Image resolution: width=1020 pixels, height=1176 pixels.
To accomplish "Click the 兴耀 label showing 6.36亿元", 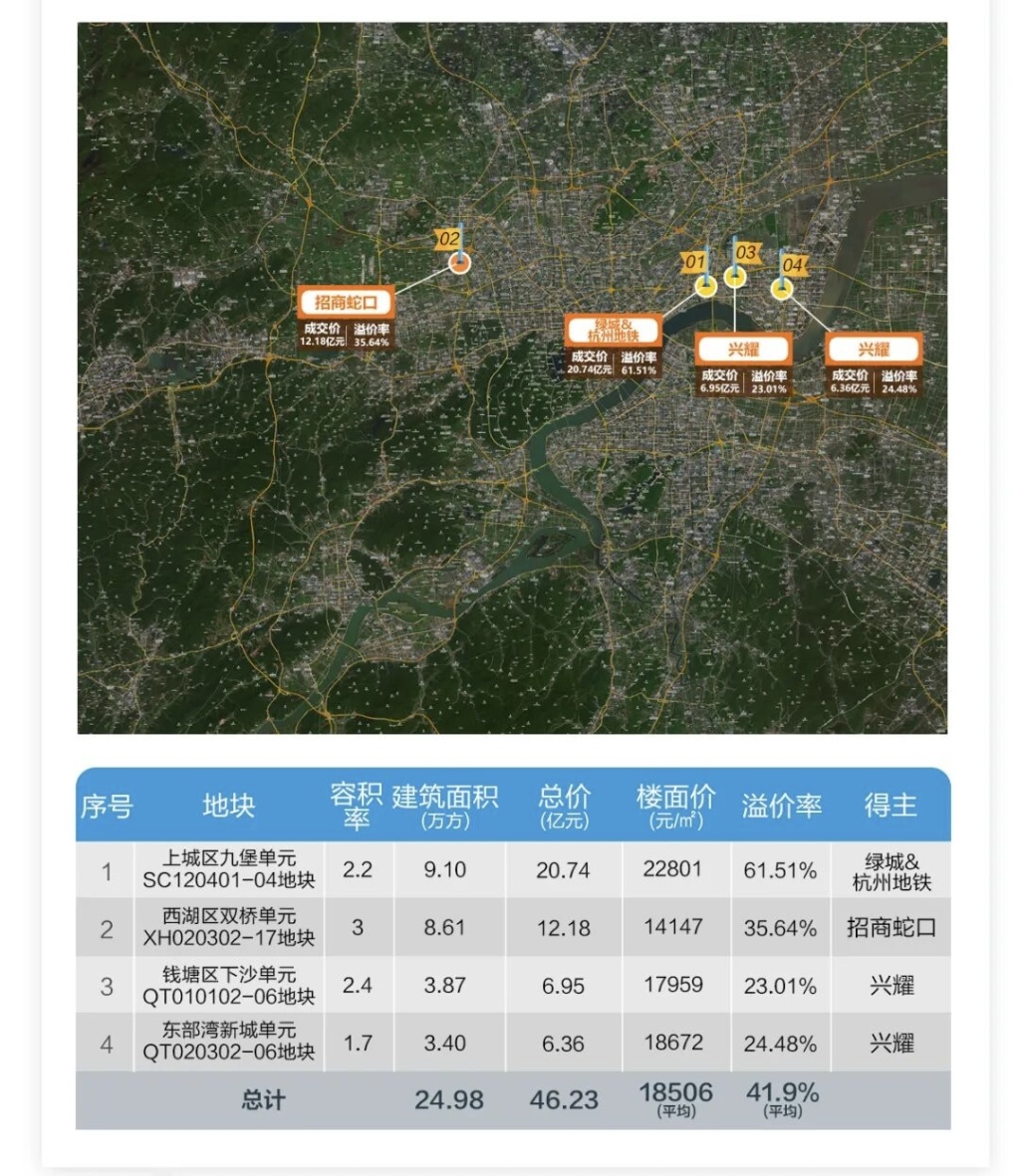I will click(874, 364).
